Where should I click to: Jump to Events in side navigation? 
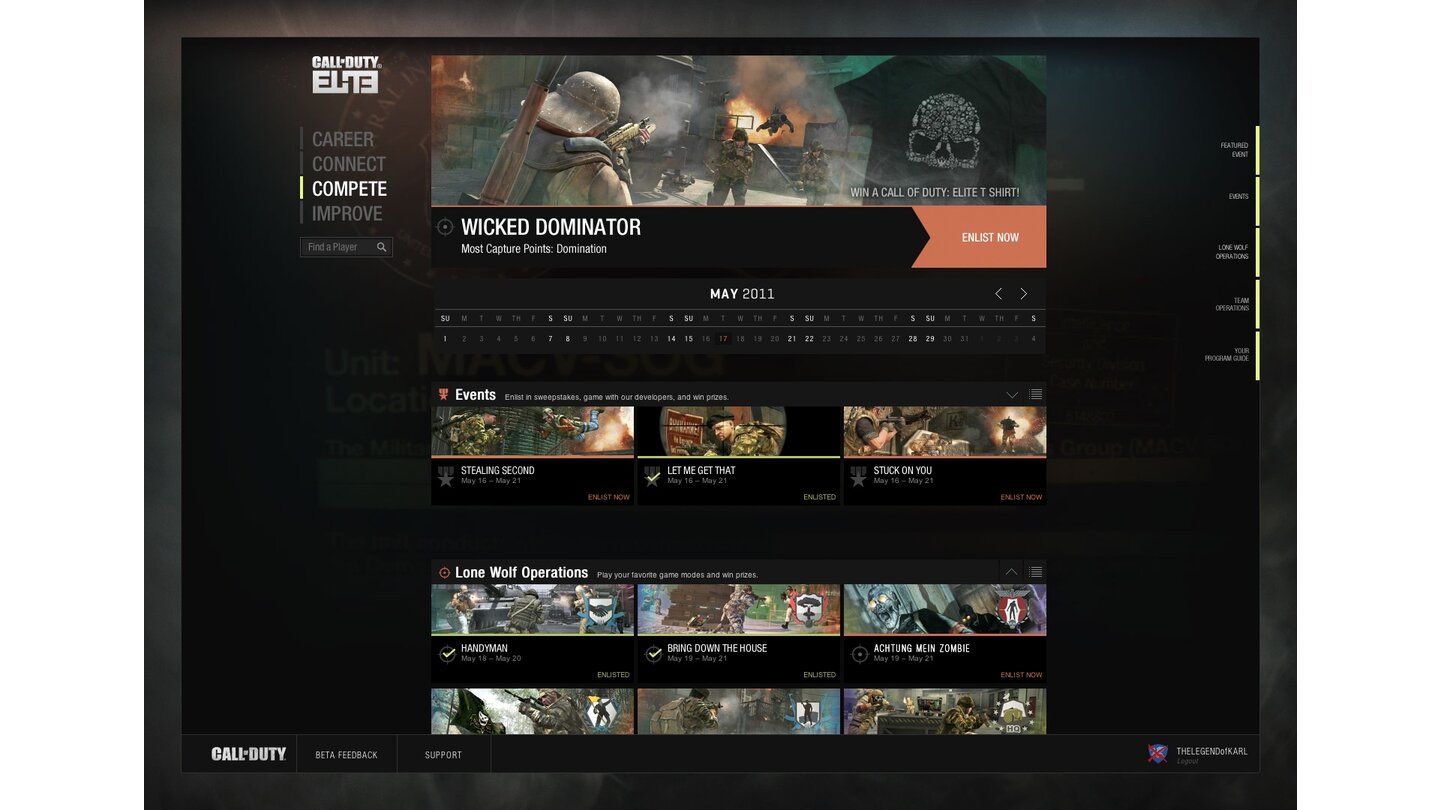(1238, 197)
